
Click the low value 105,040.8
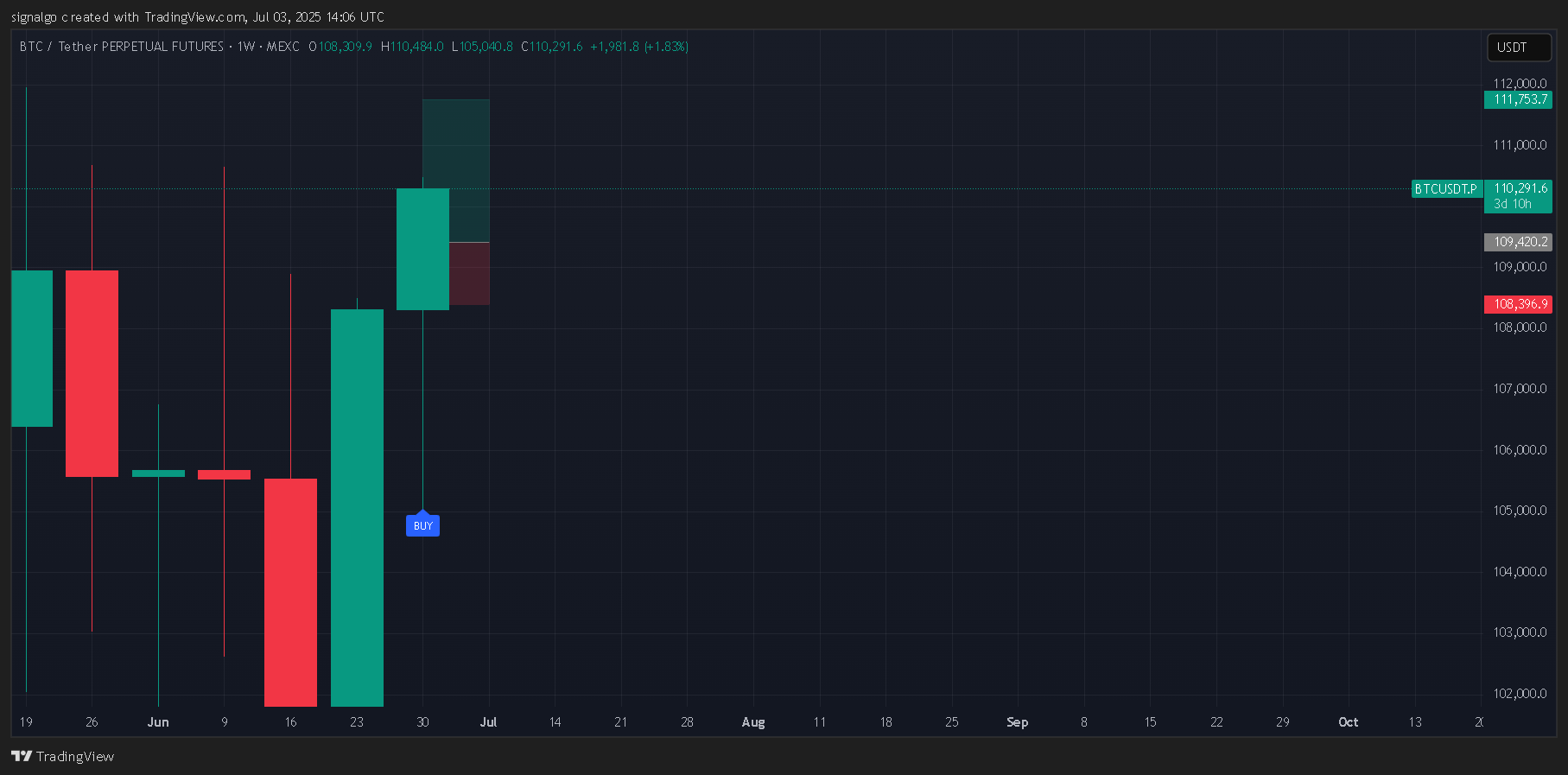[486, 47]
